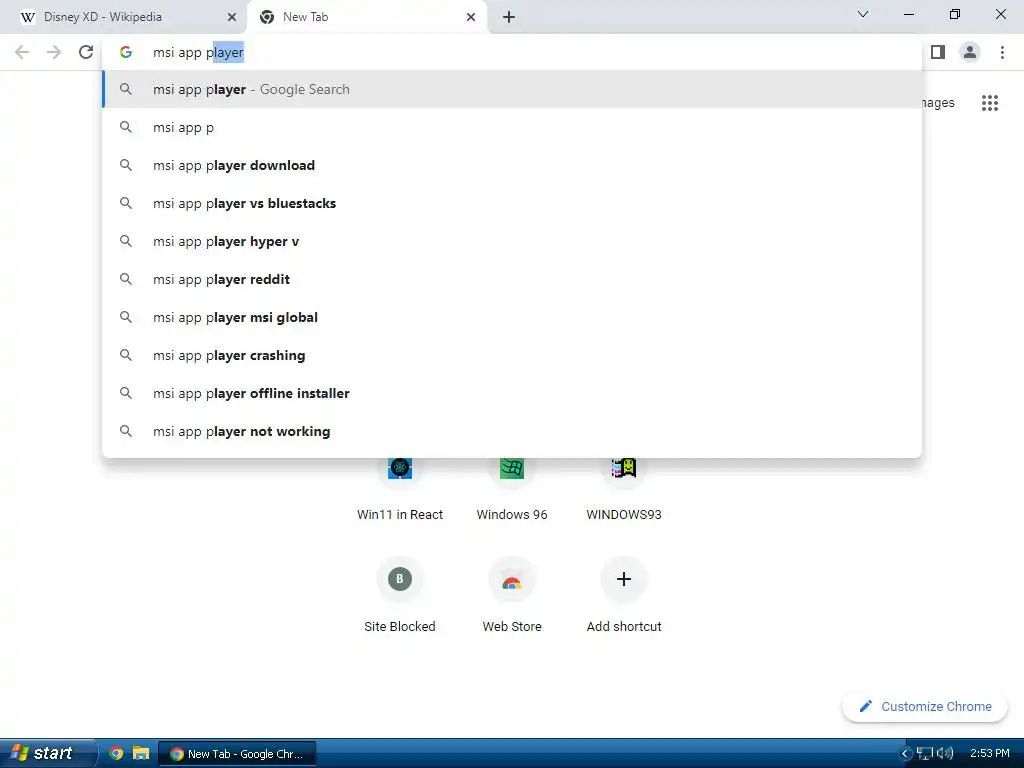Open the Chrome profile avatar
The image size is (1024, 768).
[970, 52]
